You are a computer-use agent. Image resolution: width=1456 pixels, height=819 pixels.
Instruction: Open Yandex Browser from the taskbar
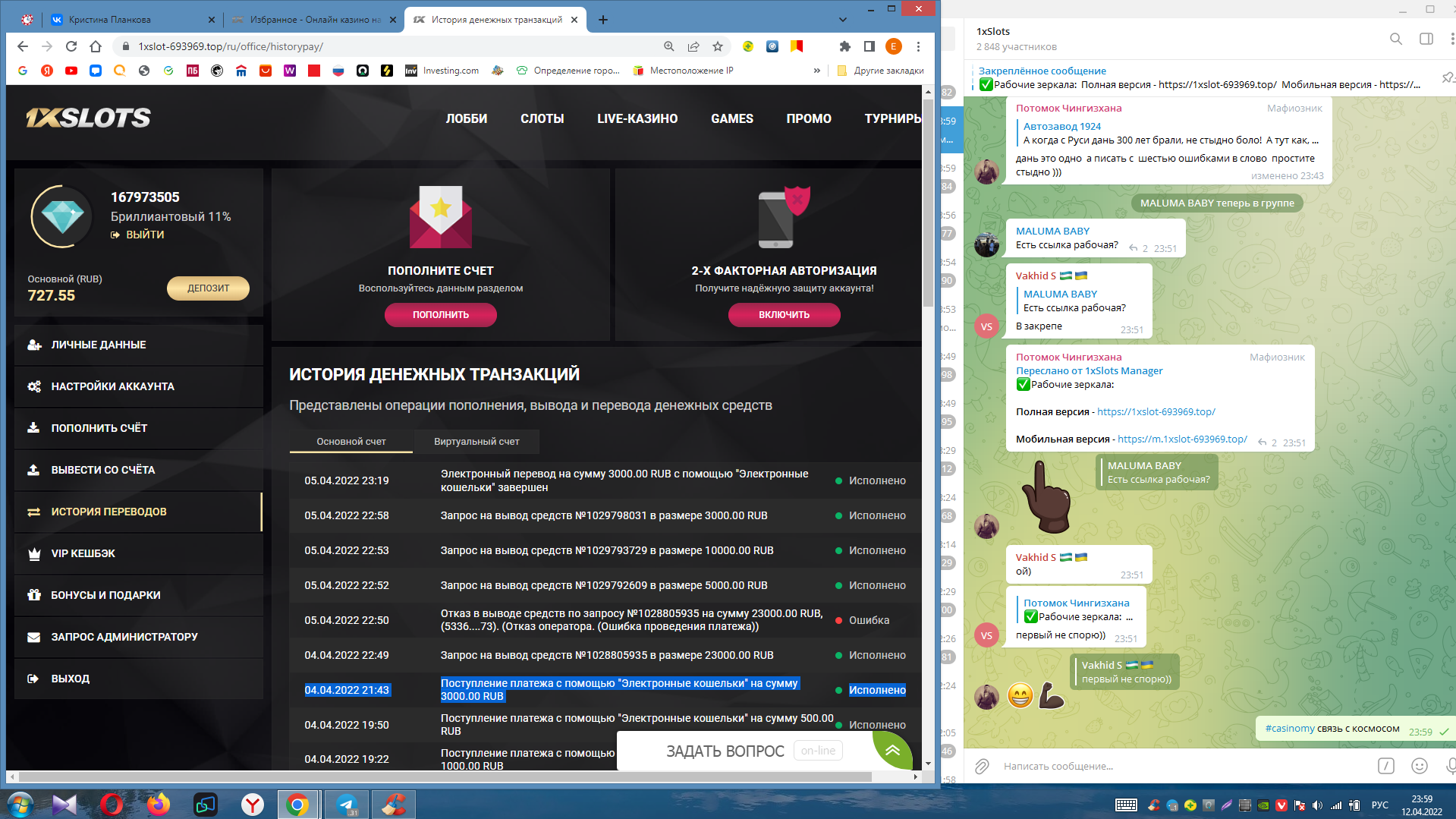tap(253, 804)
